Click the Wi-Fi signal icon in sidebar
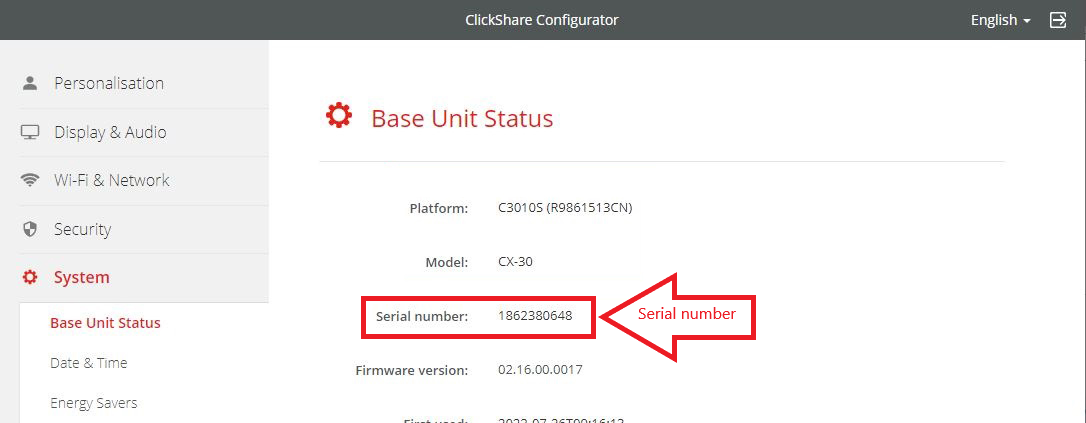 pyautogui.click(x=30, y=181)
